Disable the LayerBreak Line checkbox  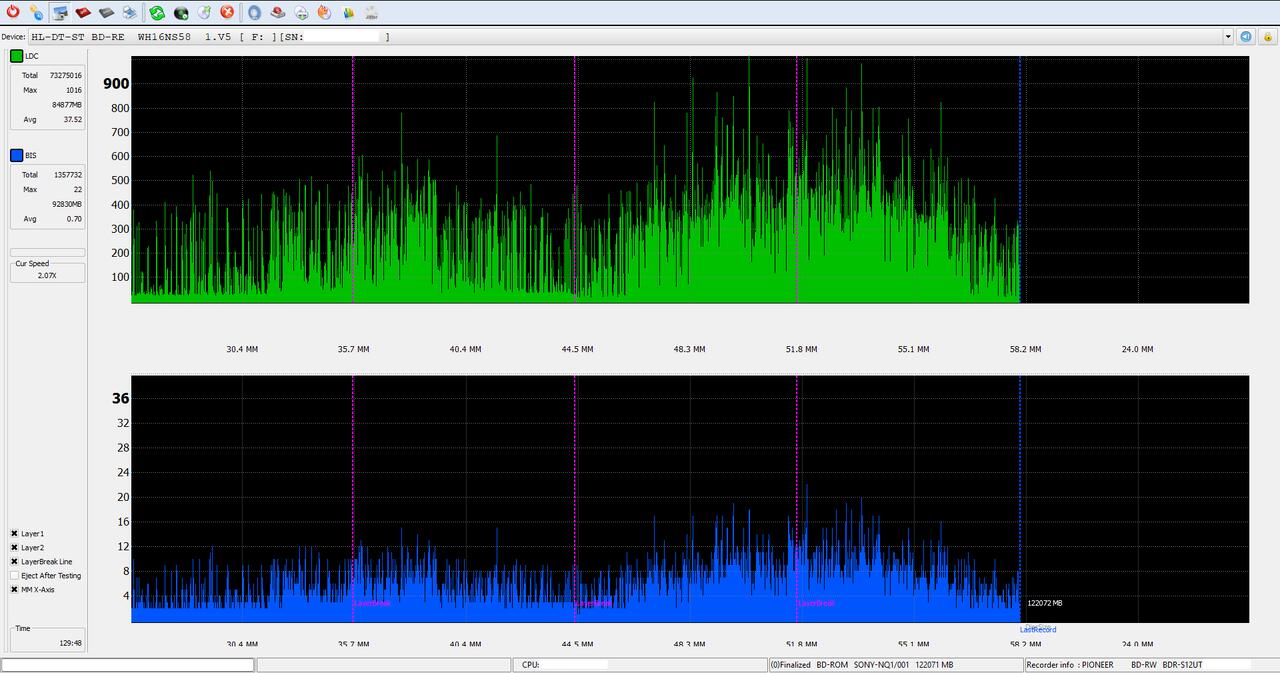pos(15,562)
